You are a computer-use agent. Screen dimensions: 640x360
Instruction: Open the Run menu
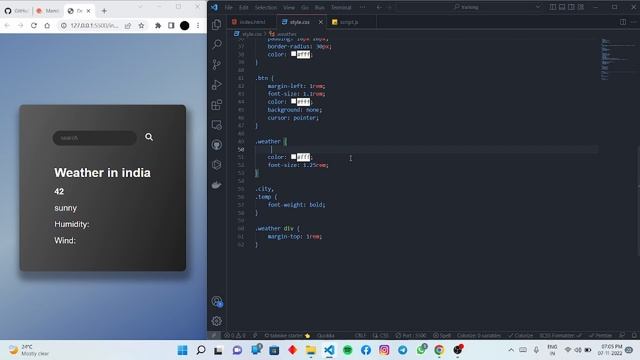[320, 7]
